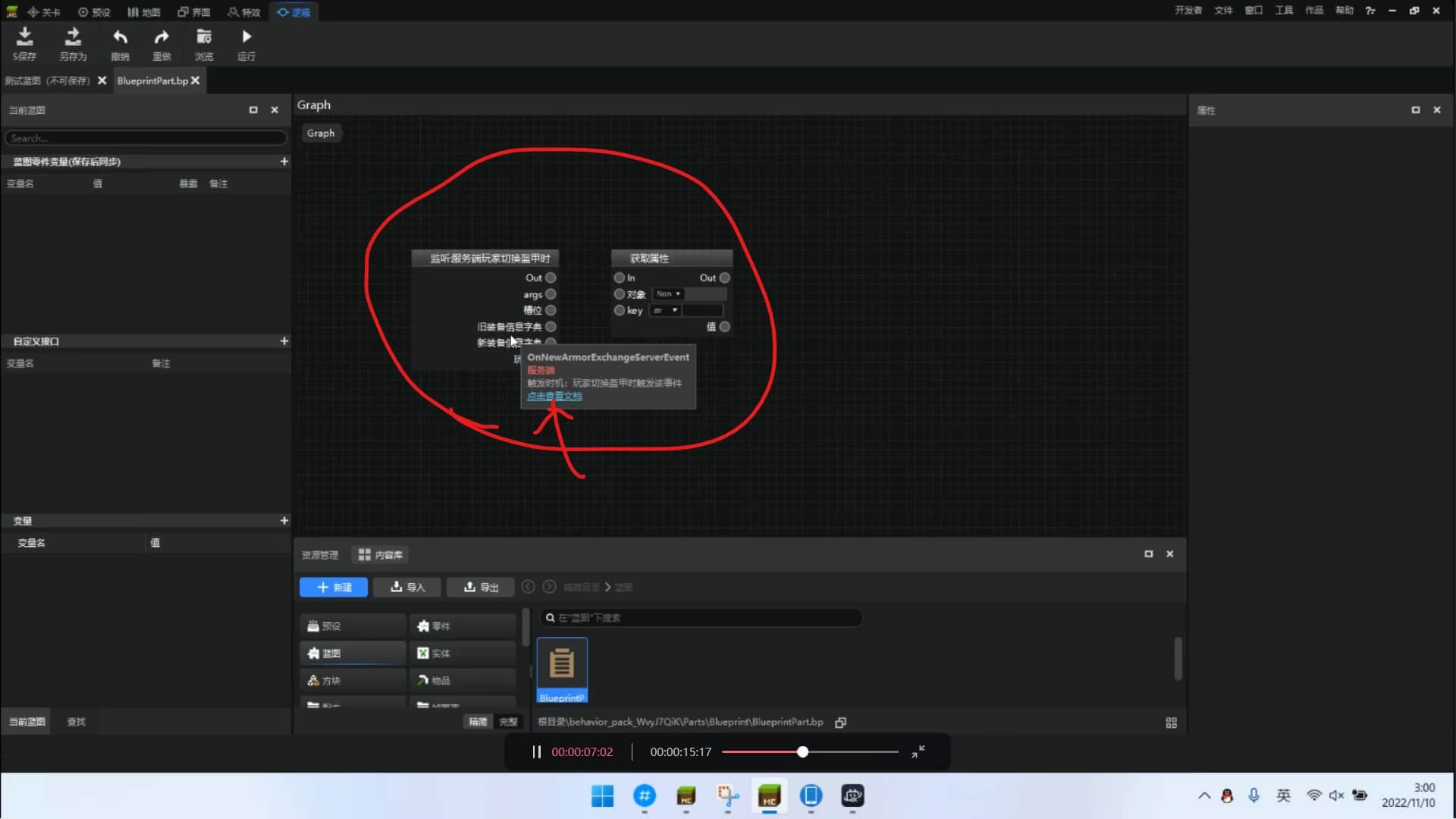The width and height of the screenshot is (1456, 819).
Task: Click the Export asset icon
Action: pyautogui.click(x=481, y=587)
